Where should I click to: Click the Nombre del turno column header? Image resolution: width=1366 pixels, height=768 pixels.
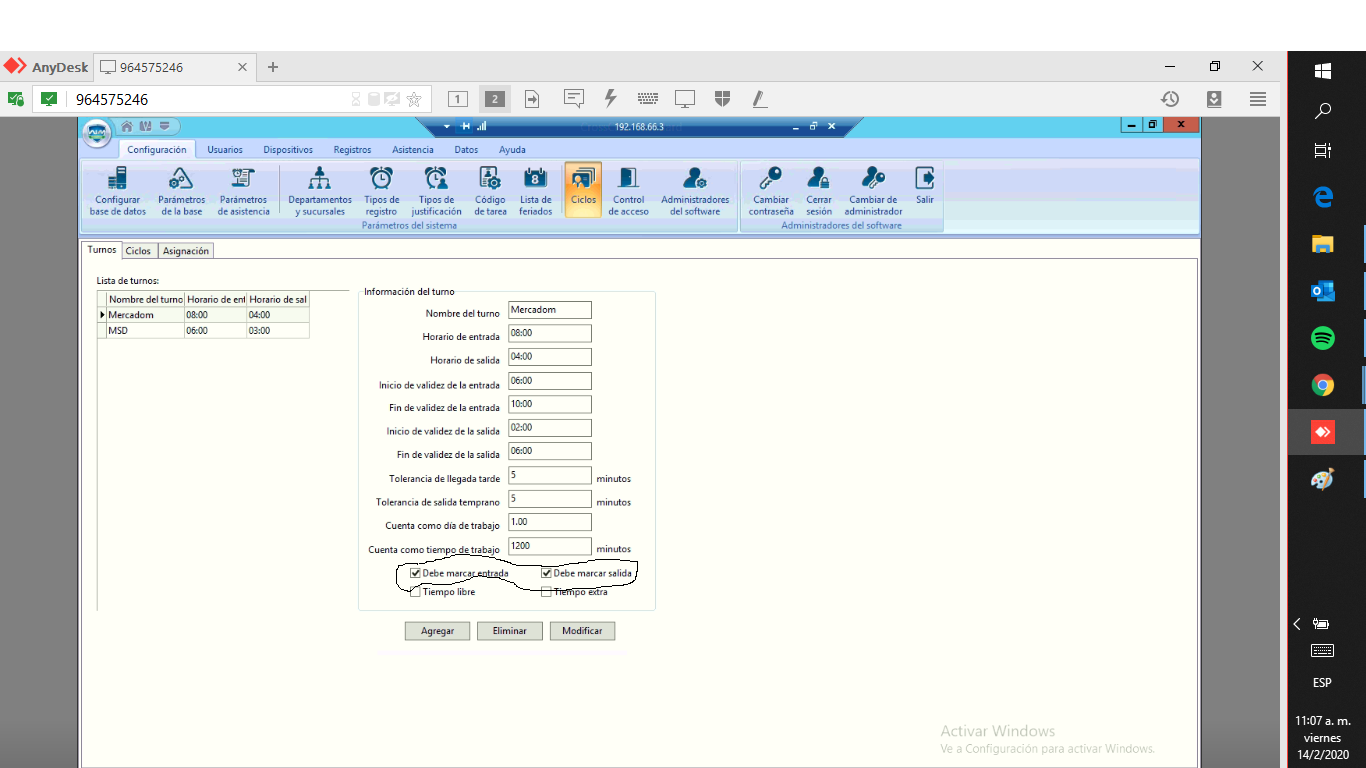(145, 299)
